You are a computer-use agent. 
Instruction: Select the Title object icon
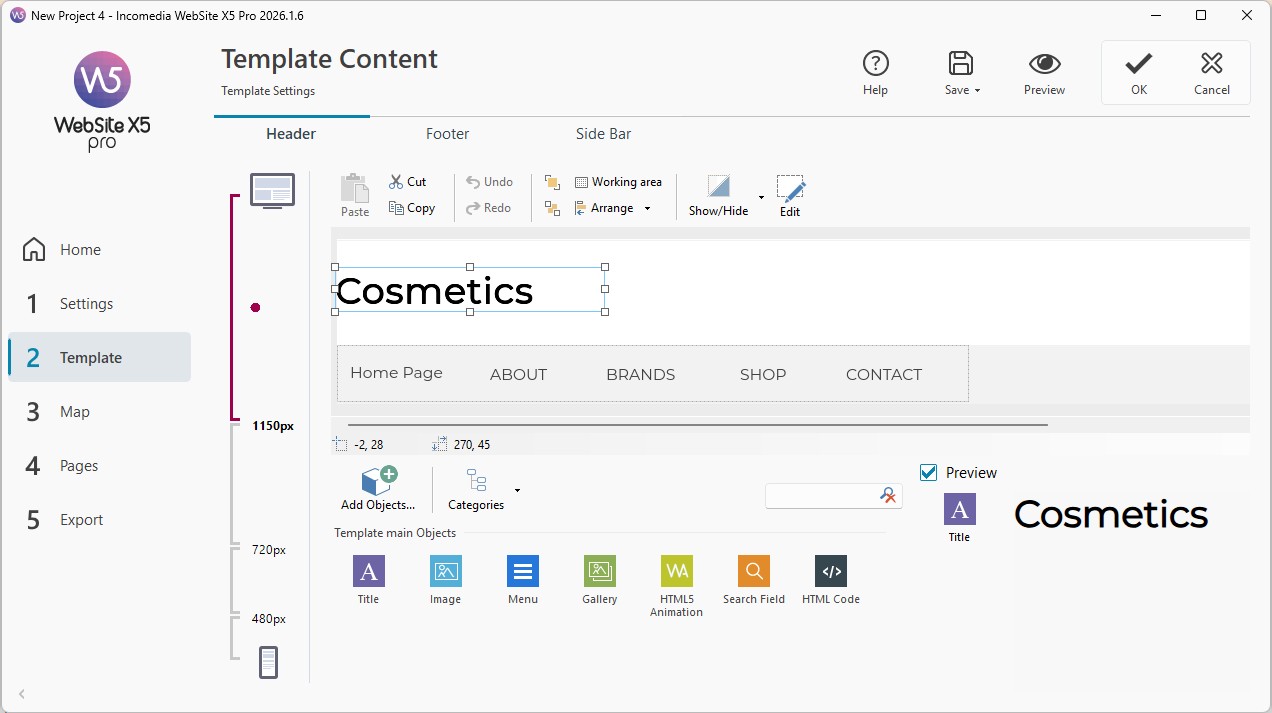(x=368, y=571)
